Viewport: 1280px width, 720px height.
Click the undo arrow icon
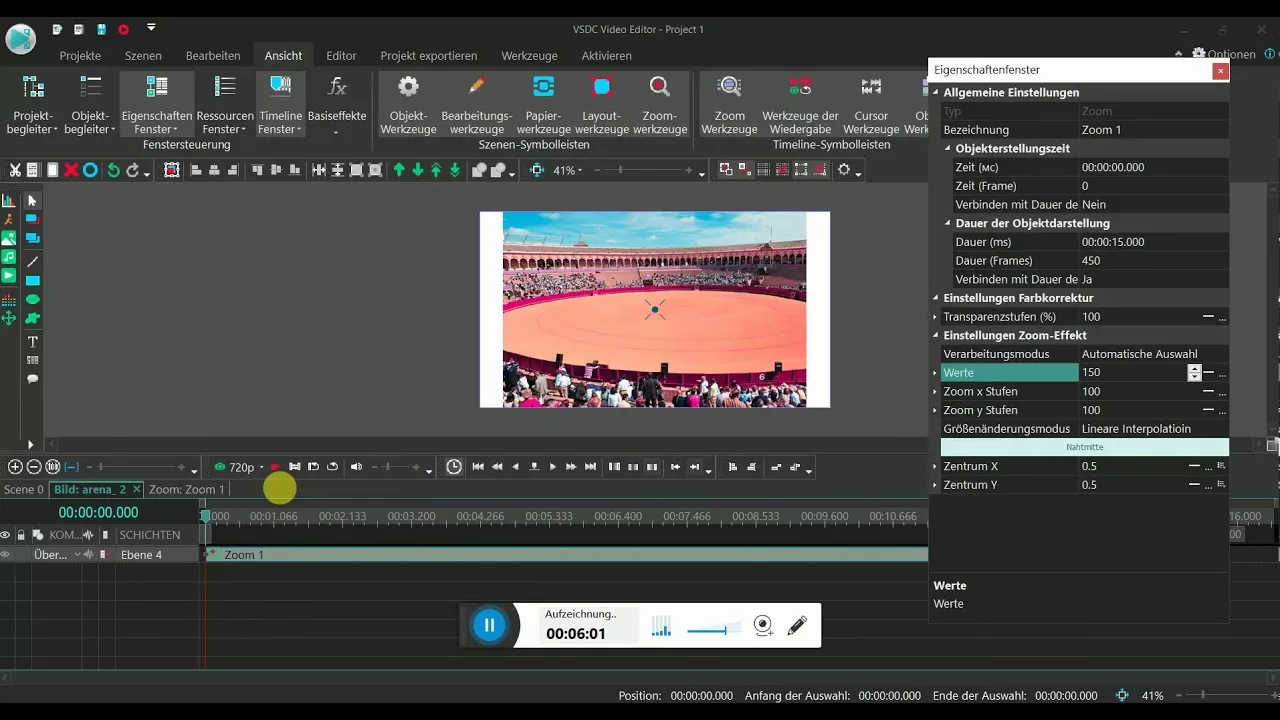pyautogui.click(x=113, y=171)
